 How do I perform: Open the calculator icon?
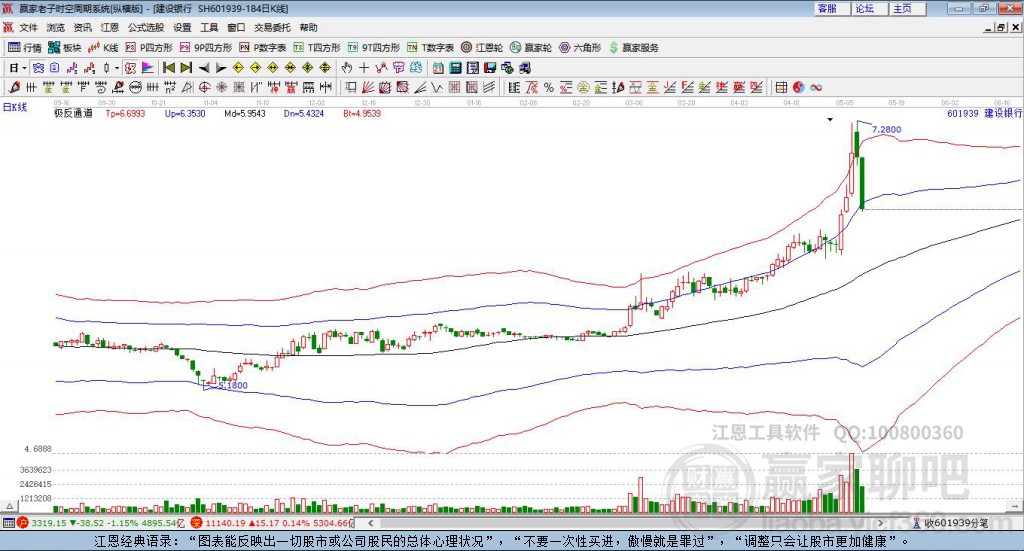[455, 68]
